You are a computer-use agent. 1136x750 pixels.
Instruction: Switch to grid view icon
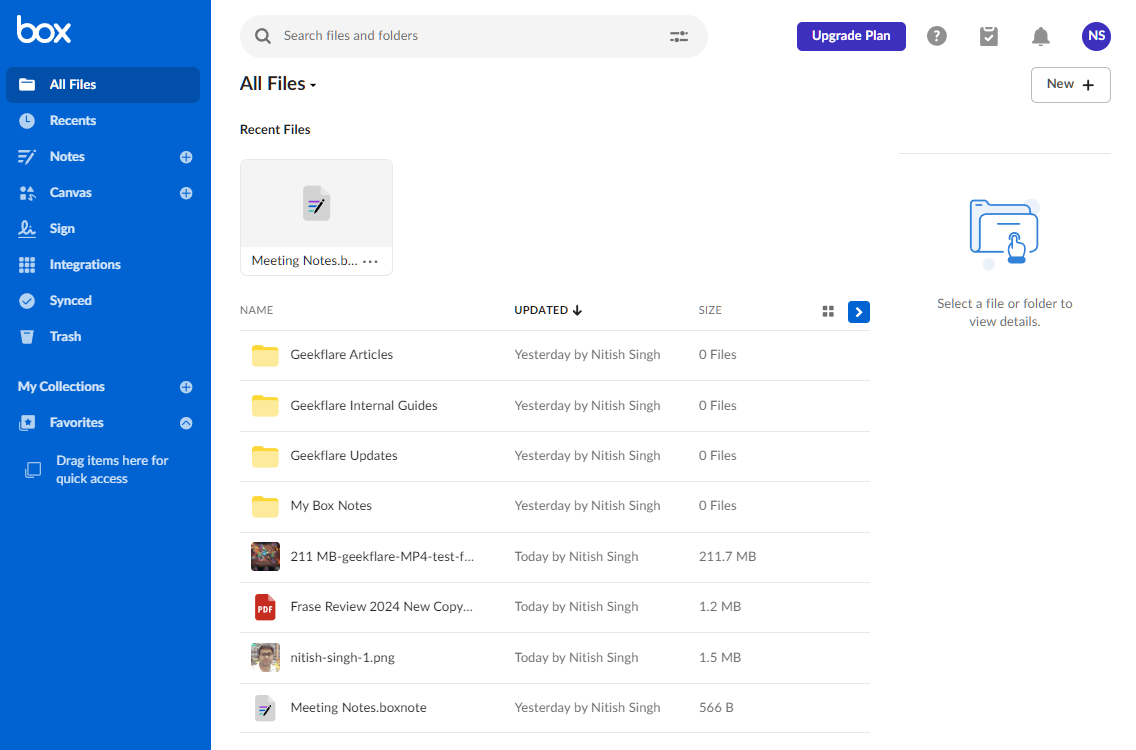click(x=828, y=312)
